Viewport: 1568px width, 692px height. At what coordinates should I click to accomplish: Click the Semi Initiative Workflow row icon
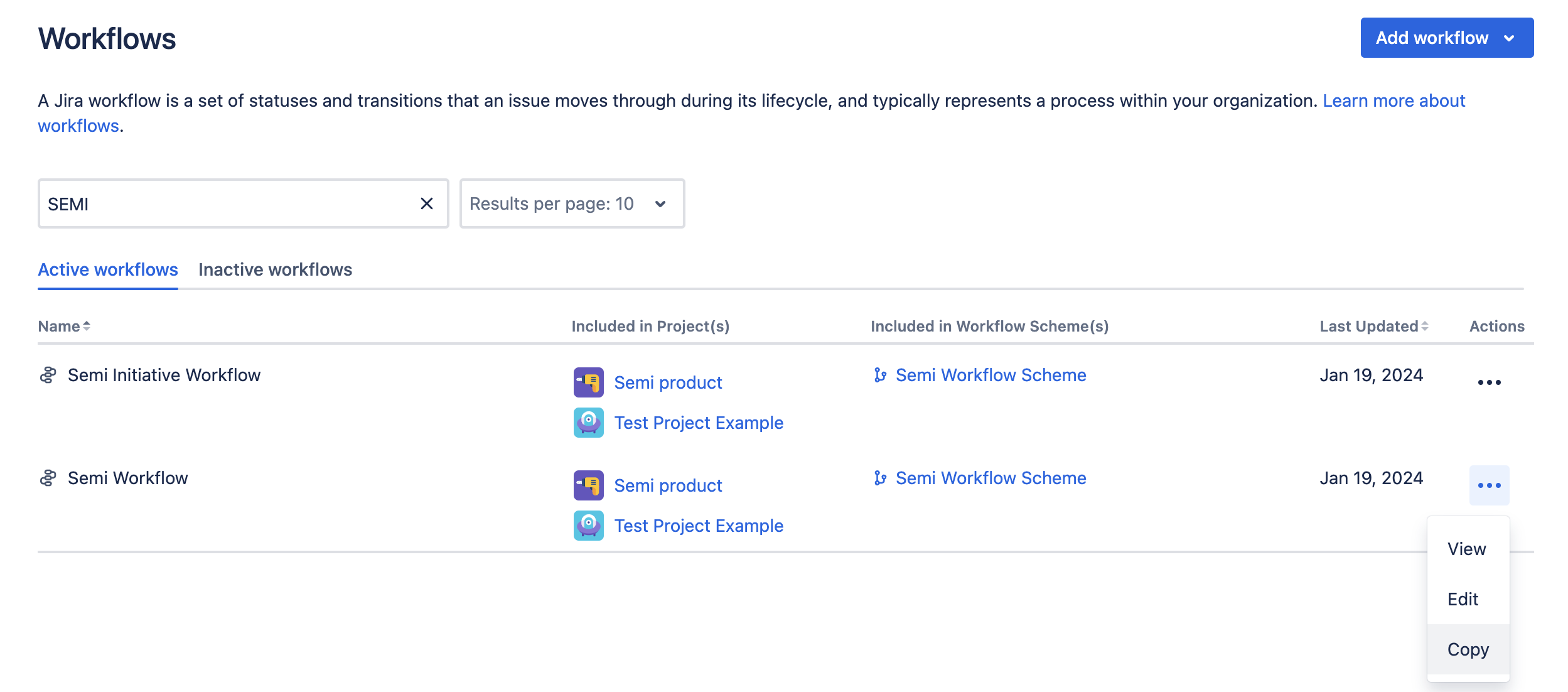(48, 376)
